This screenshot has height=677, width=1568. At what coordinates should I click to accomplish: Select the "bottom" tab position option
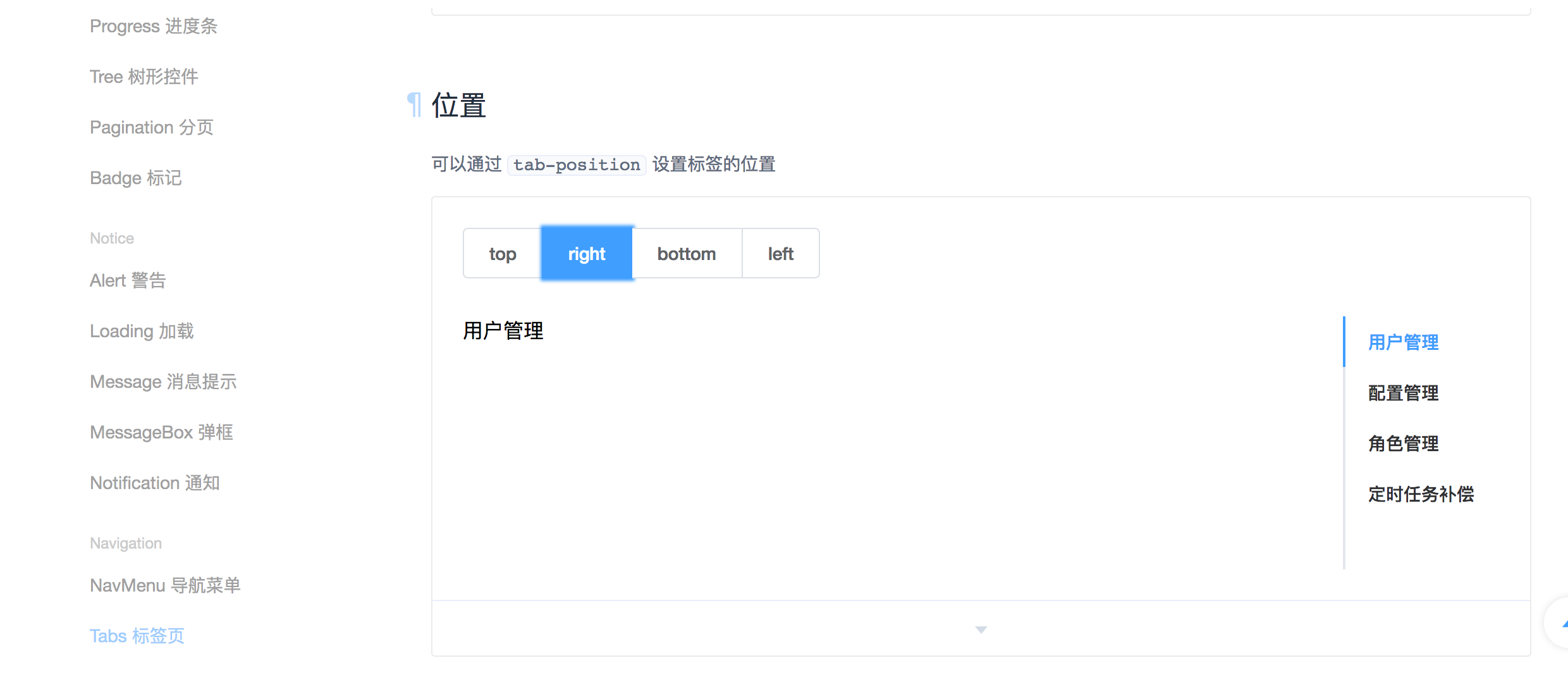coord(687,253)
